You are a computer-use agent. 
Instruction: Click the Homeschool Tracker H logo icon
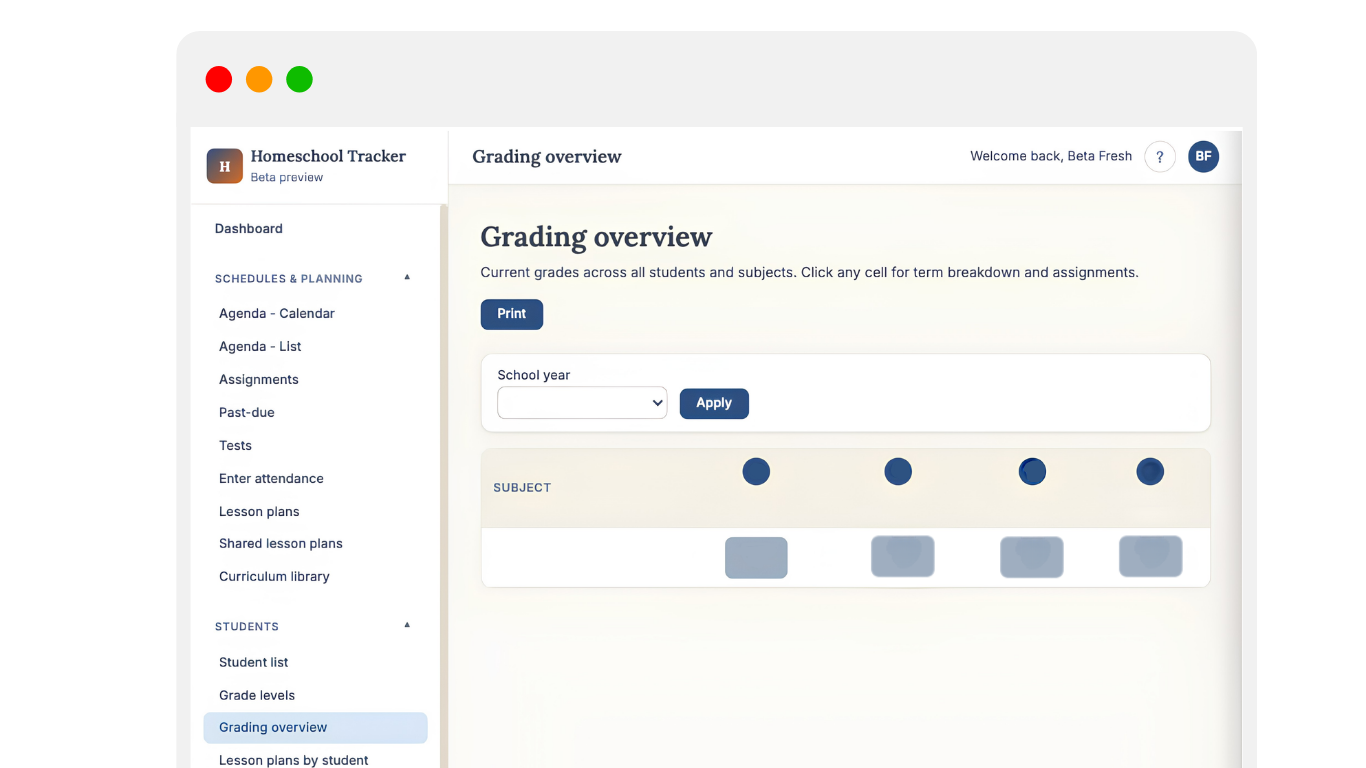[x=225, y=166]
